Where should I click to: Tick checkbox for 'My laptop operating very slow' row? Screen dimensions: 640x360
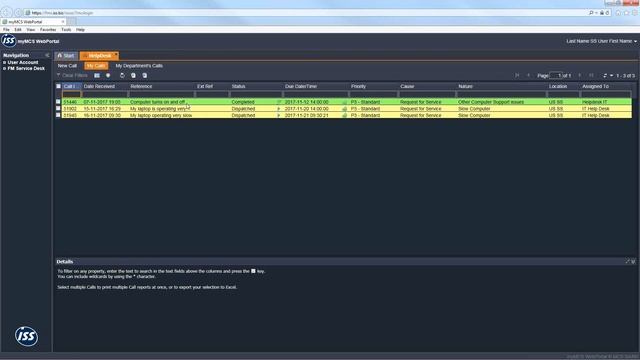58,115
